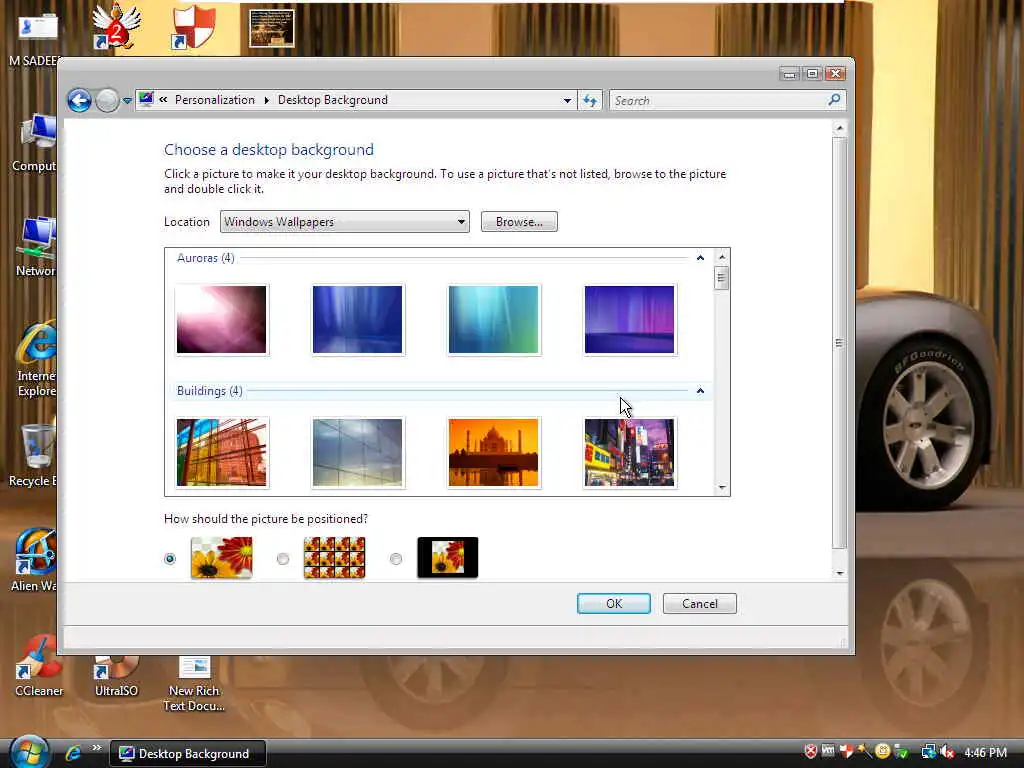The height and width of the screenshot is (768, 1024).
Task: Launch Internet Explorer from Quick Launch
Action: (x=73, y=754)
